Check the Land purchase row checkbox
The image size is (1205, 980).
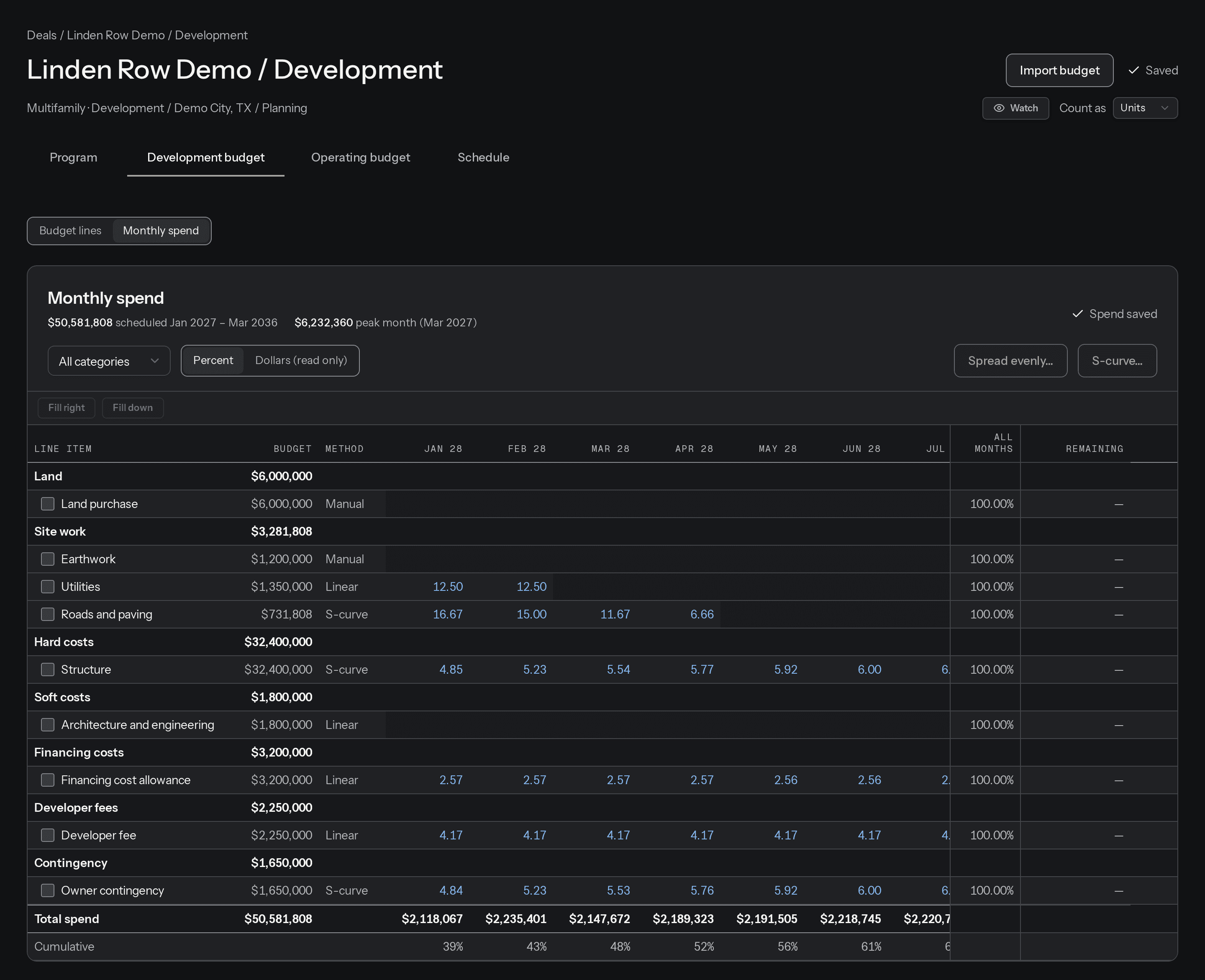[48, 503]
